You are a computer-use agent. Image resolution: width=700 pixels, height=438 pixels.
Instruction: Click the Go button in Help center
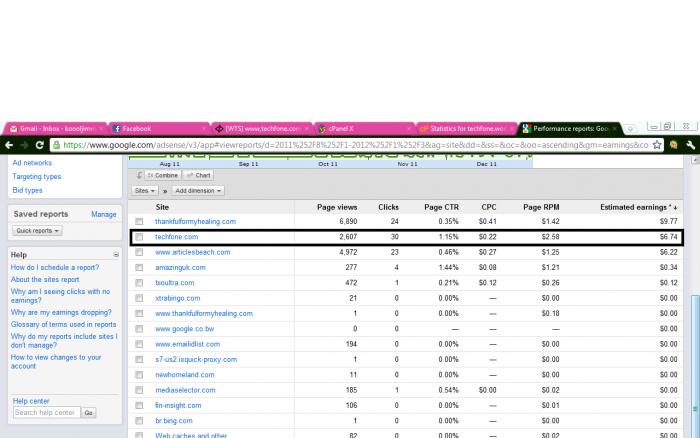[88, 413]
